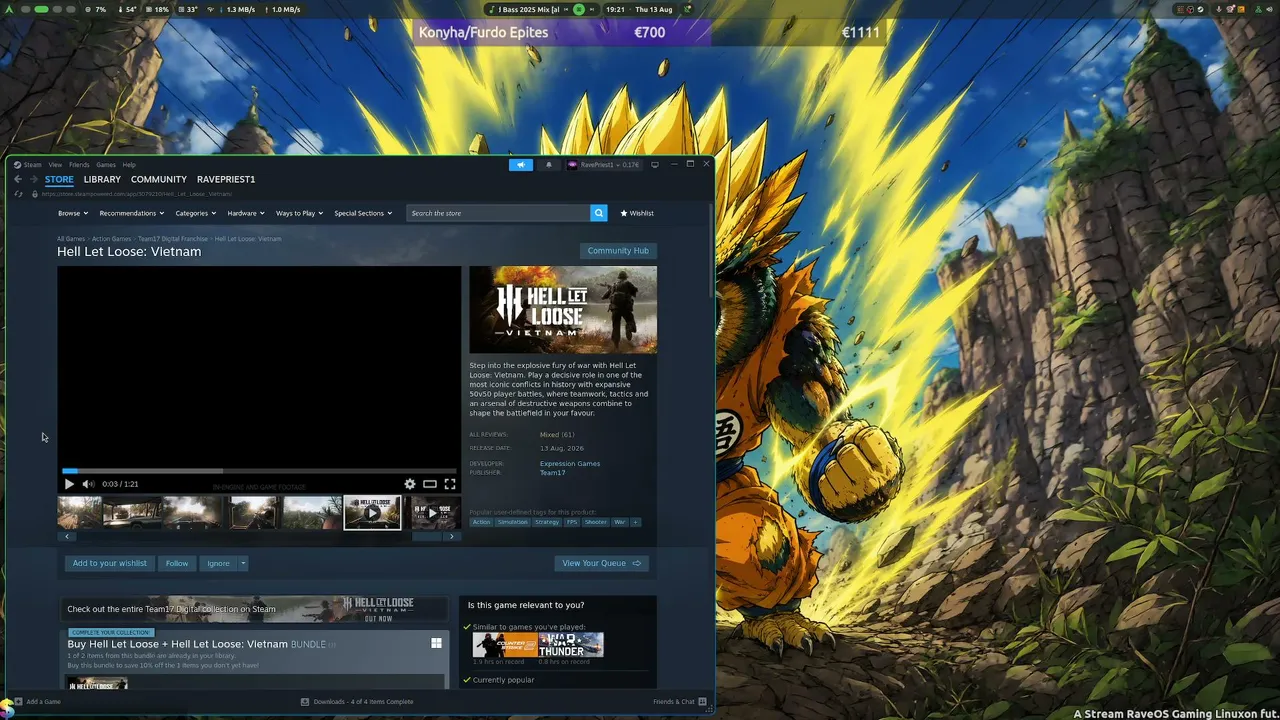Open the Games menu
1280x720 pixels.
click(106, 165)
